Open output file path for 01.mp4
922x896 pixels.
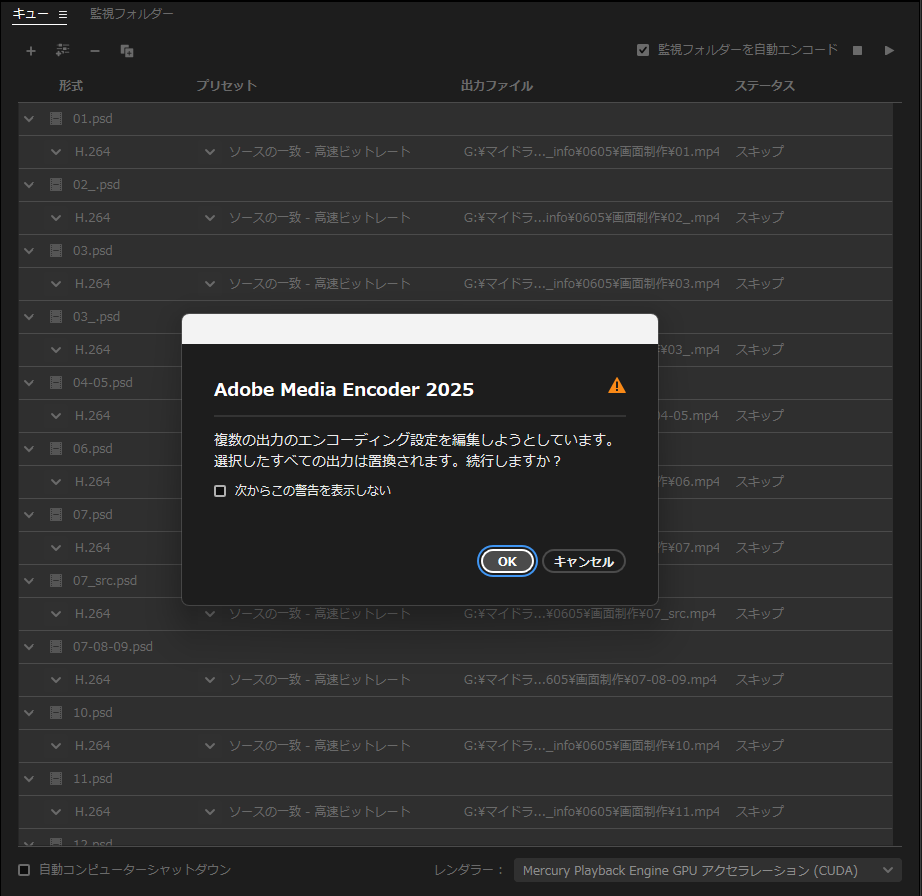click(x=592, y=152)
